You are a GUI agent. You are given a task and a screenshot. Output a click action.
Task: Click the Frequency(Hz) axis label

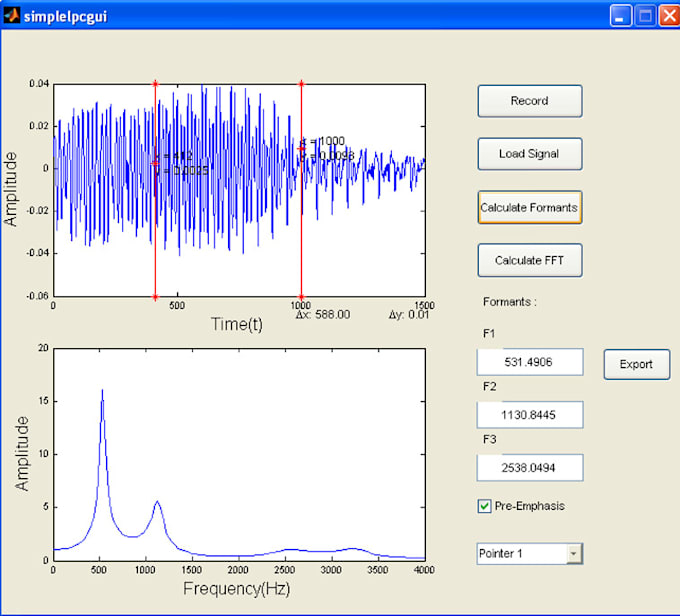(237, 589)
